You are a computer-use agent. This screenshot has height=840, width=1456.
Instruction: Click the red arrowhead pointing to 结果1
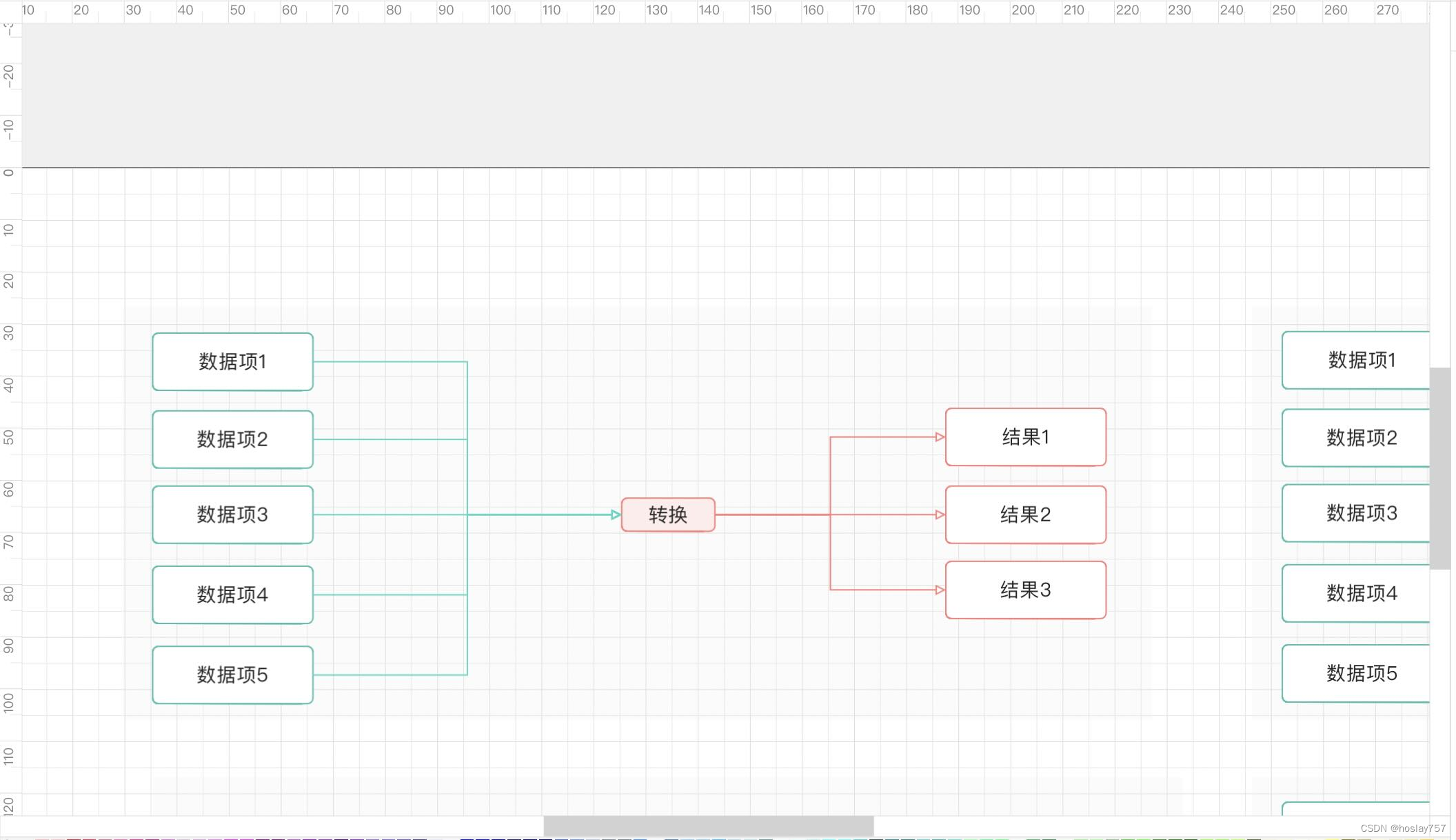(940, 437)
